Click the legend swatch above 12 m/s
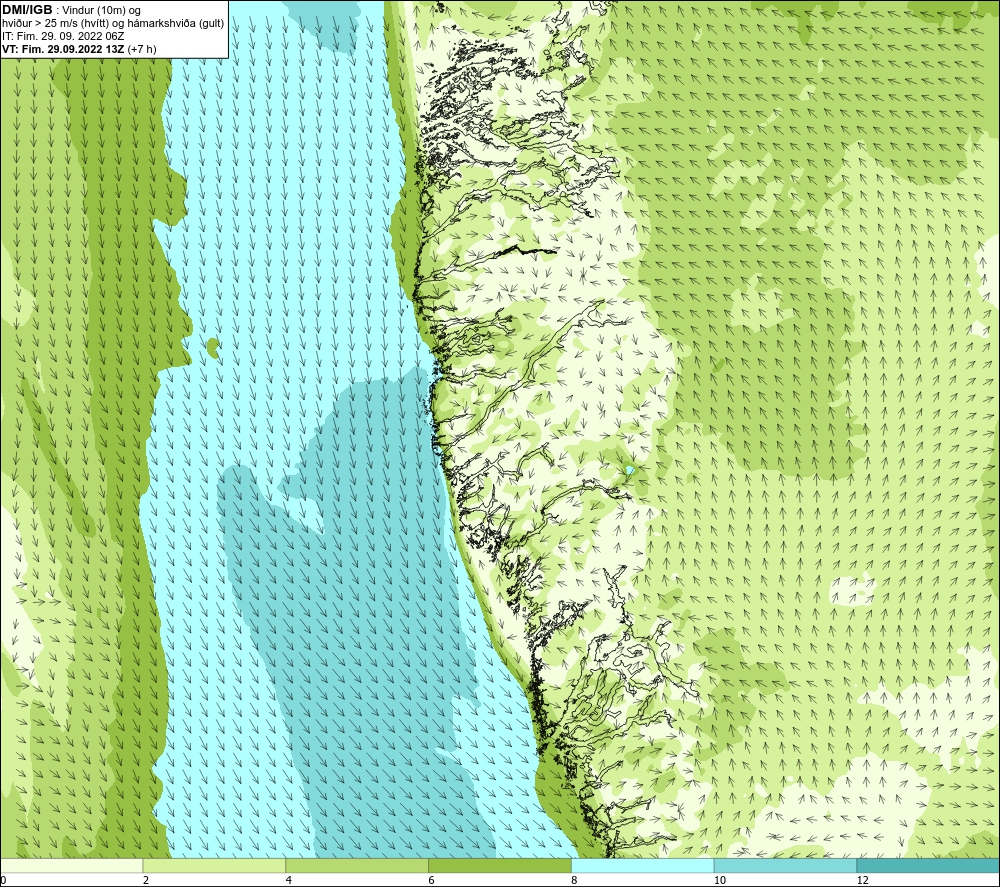The image size is (1000, 887). (x=929, y=865)
